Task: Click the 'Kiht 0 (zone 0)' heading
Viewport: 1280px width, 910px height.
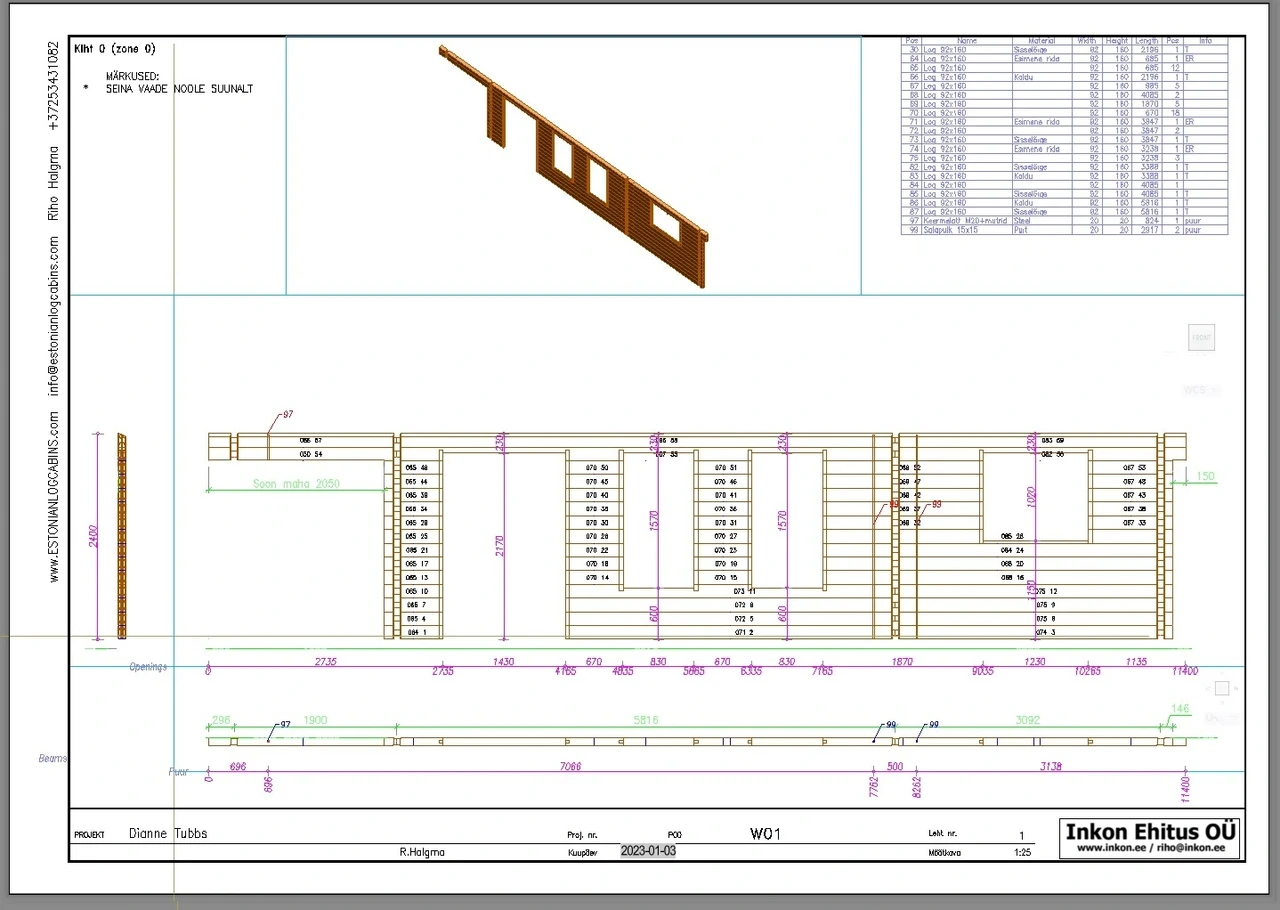Action: [x=114, y=48]
